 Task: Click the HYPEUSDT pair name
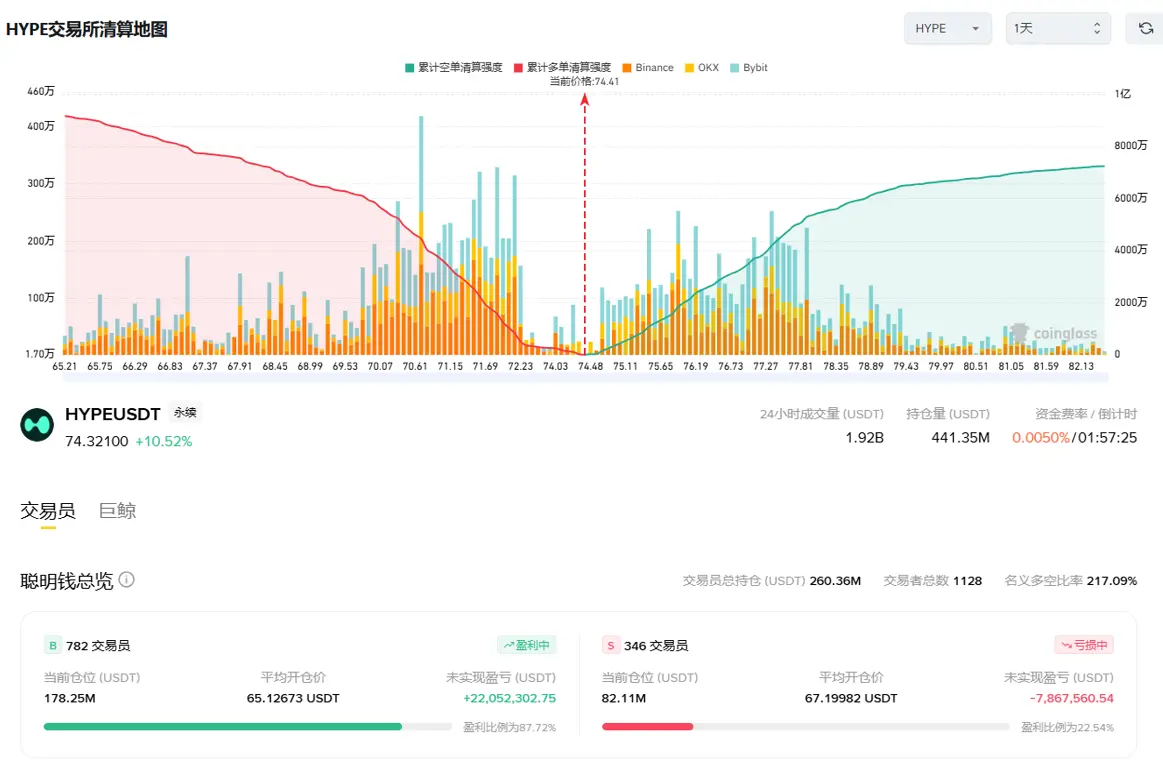[113, 414]
